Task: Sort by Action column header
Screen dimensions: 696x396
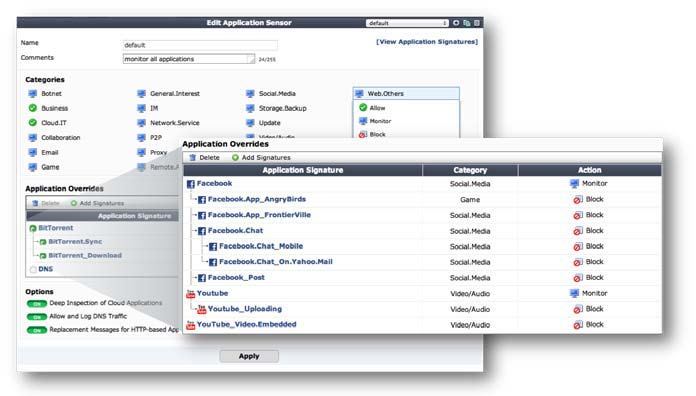Action: point(589,170)
